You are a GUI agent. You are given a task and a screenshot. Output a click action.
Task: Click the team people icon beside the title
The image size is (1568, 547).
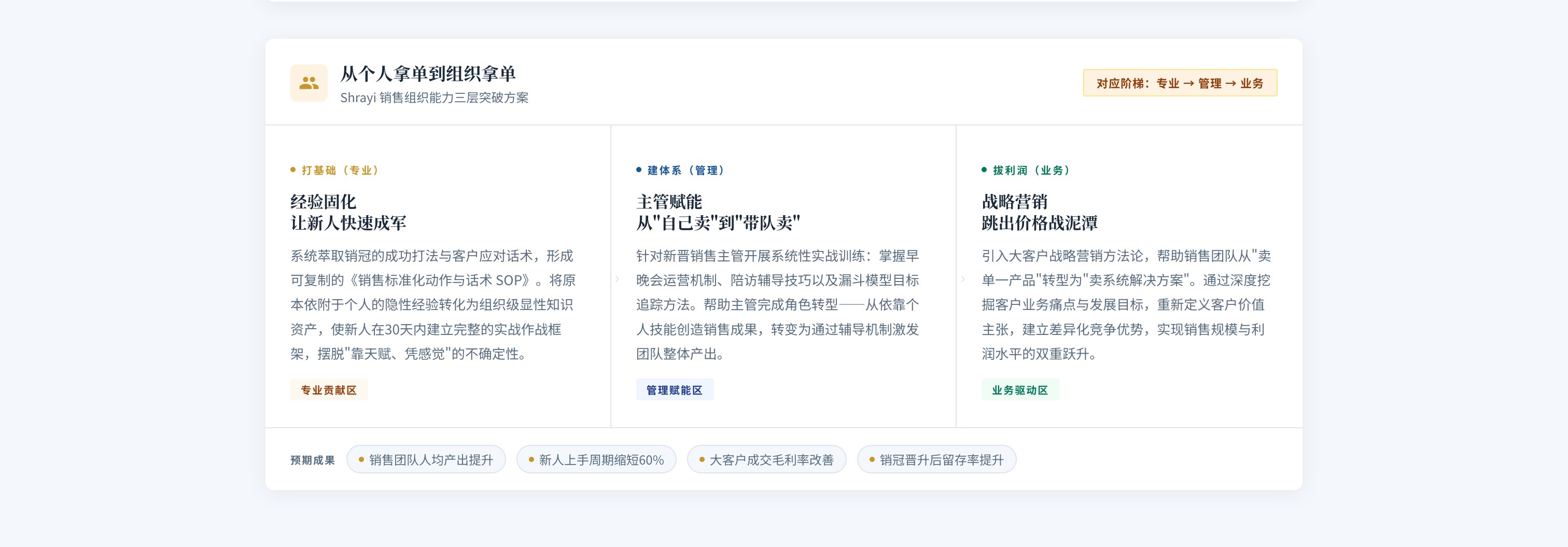(309, 83)
